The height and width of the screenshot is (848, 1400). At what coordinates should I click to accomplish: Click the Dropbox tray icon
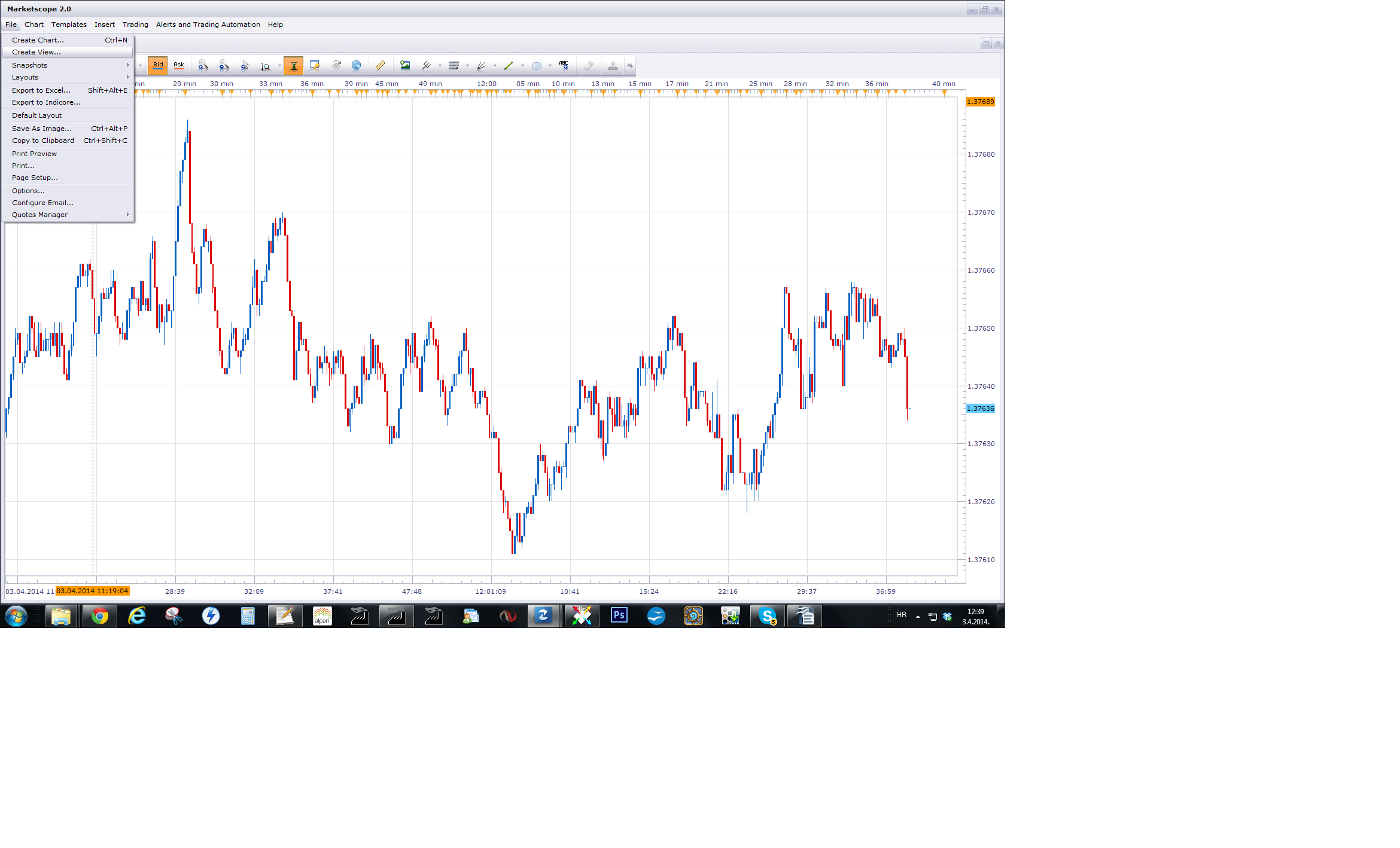tap(947, 617)
